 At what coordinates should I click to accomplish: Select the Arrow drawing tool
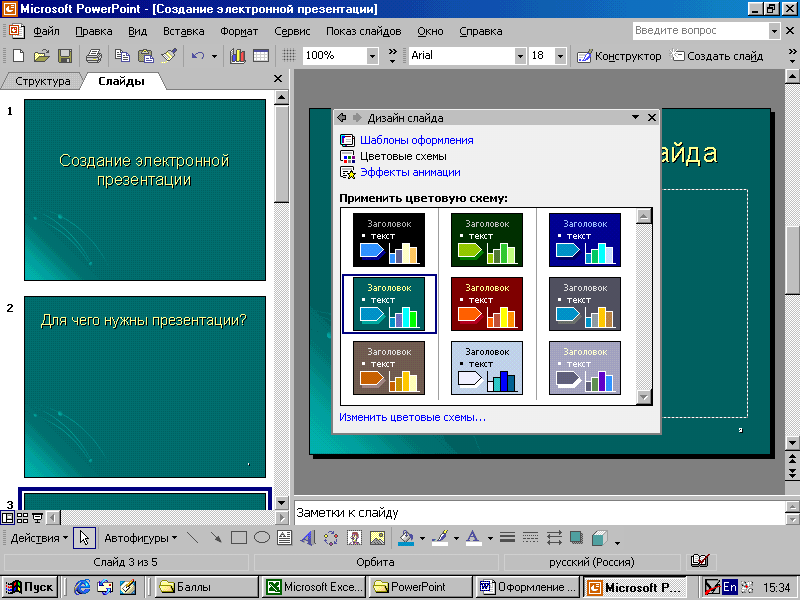(216, 538)
